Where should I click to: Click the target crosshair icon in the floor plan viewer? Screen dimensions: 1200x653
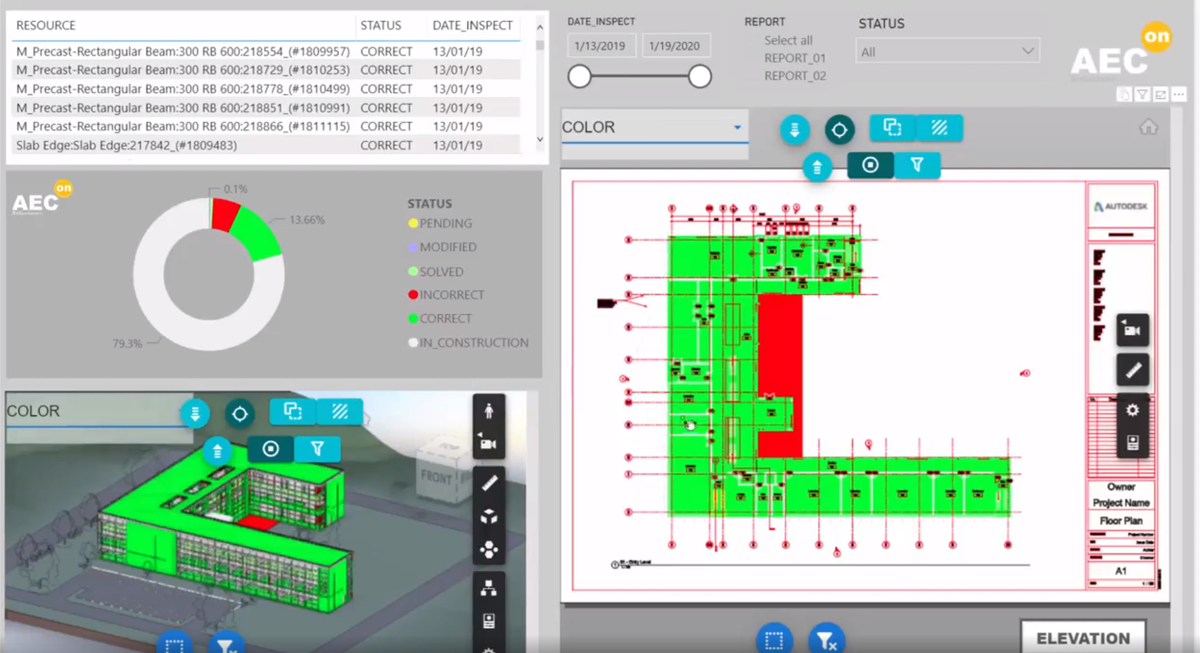point(839,129)
